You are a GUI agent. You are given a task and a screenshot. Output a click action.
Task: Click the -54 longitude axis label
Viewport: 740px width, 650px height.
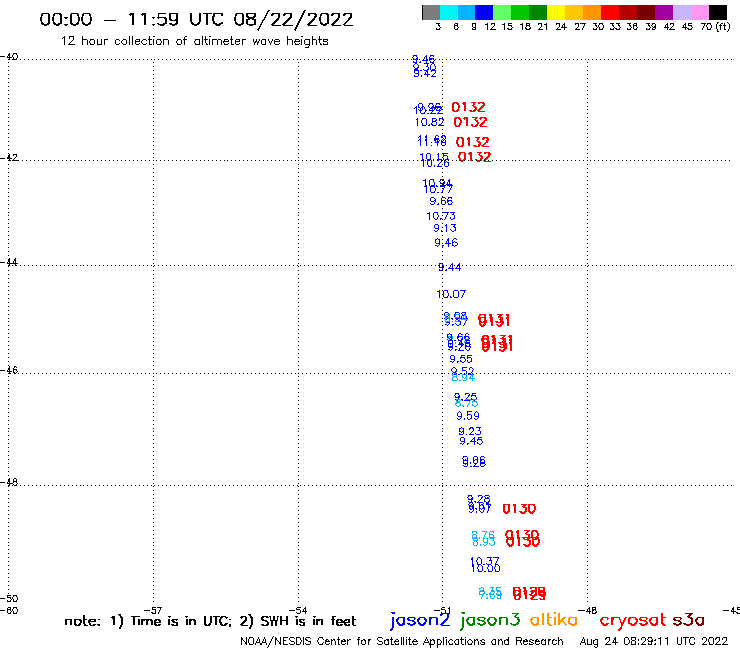pos(298,610)
